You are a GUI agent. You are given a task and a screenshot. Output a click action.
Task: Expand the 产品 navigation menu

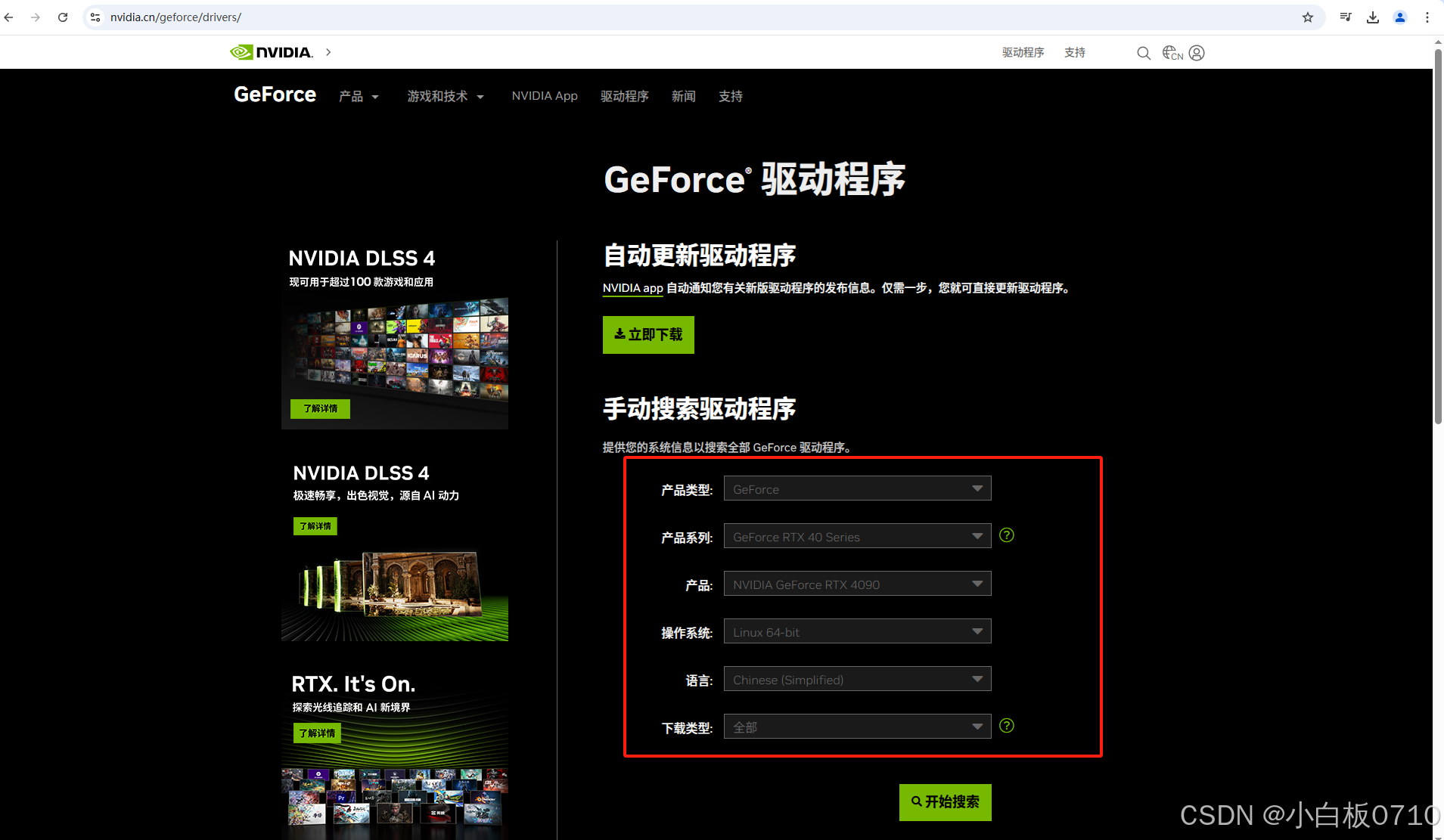tap(359, 97)
